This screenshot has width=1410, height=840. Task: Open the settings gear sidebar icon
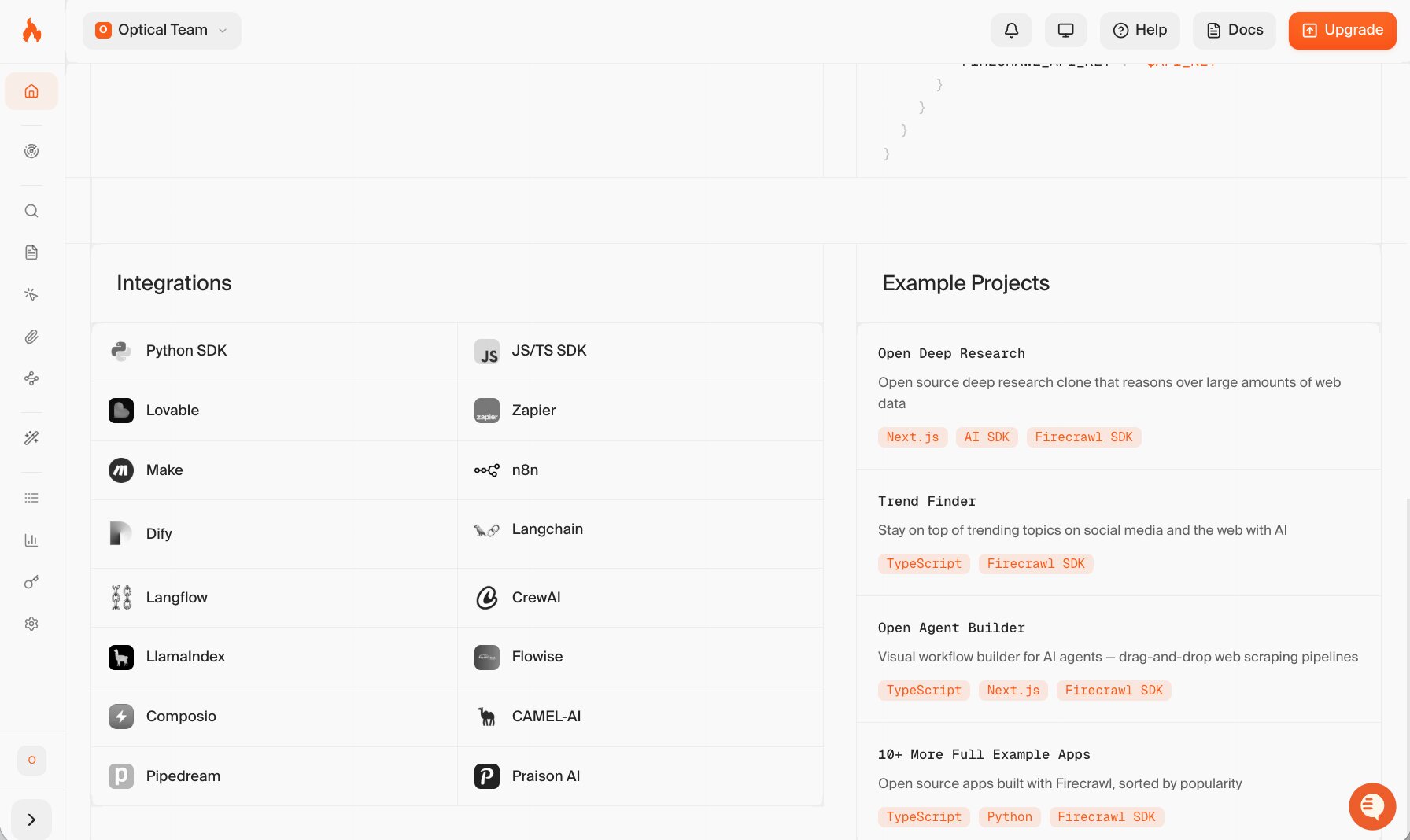pos(31,624)
